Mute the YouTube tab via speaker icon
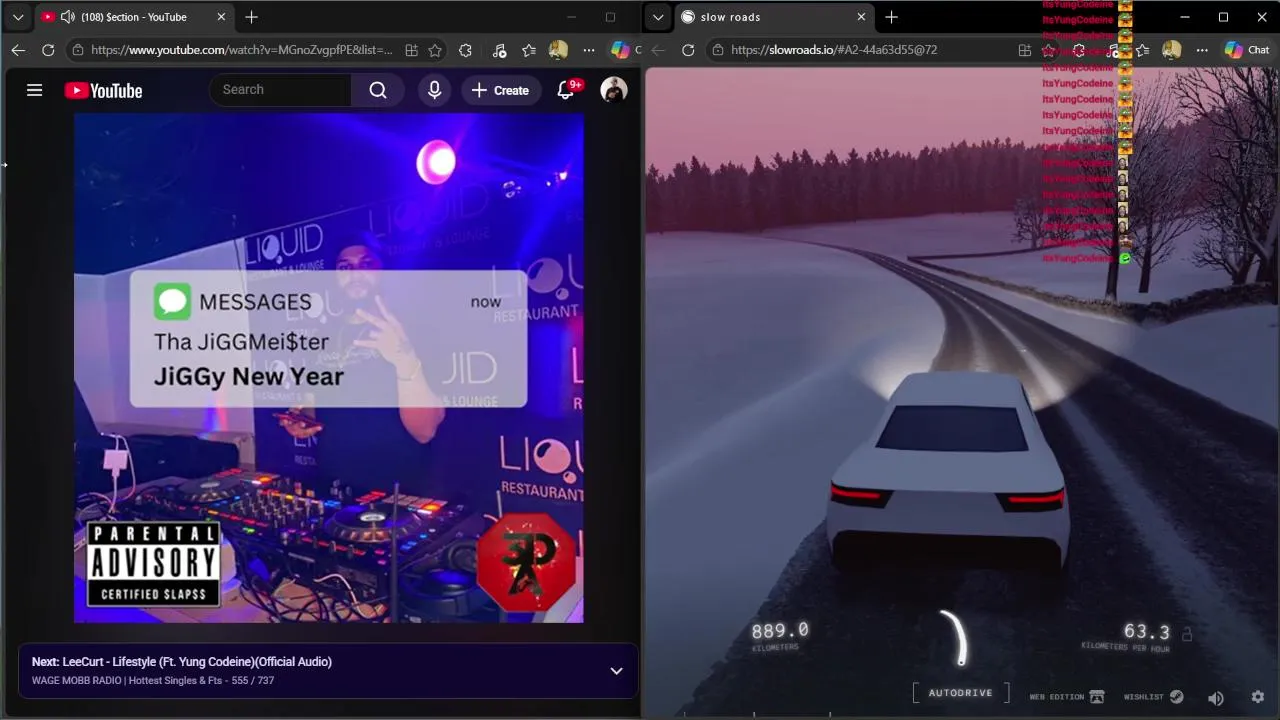Viewport: 1280px width, 720px height. 68,17
